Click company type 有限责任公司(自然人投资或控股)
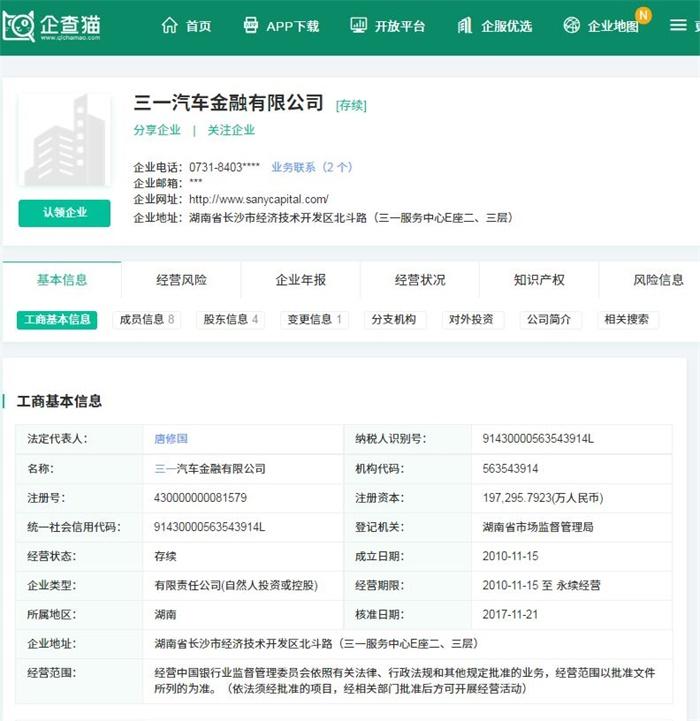The image size is (700, 721). coord(236,585)
